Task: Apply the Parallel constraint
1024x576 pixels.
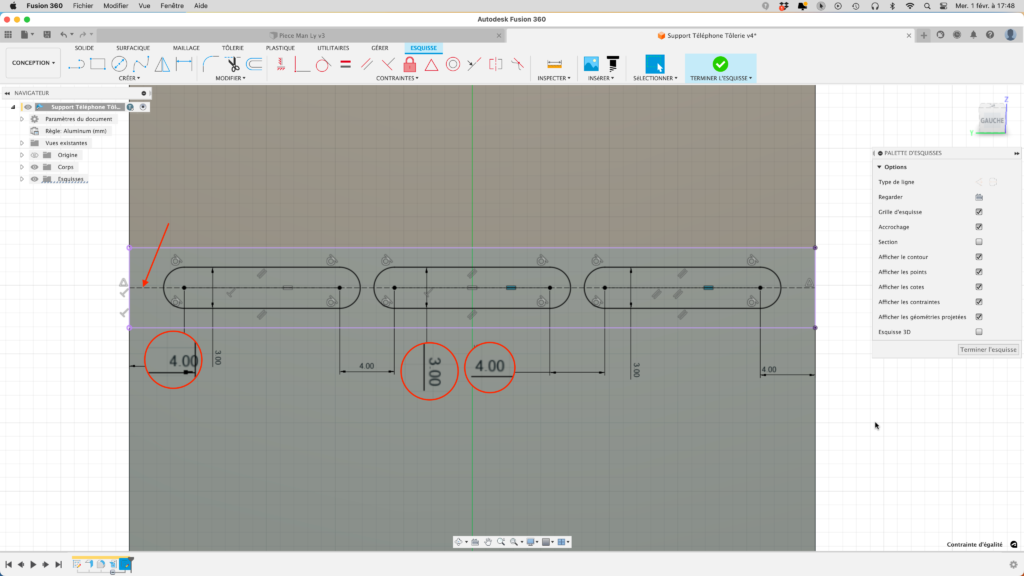Action: point(366,64)
